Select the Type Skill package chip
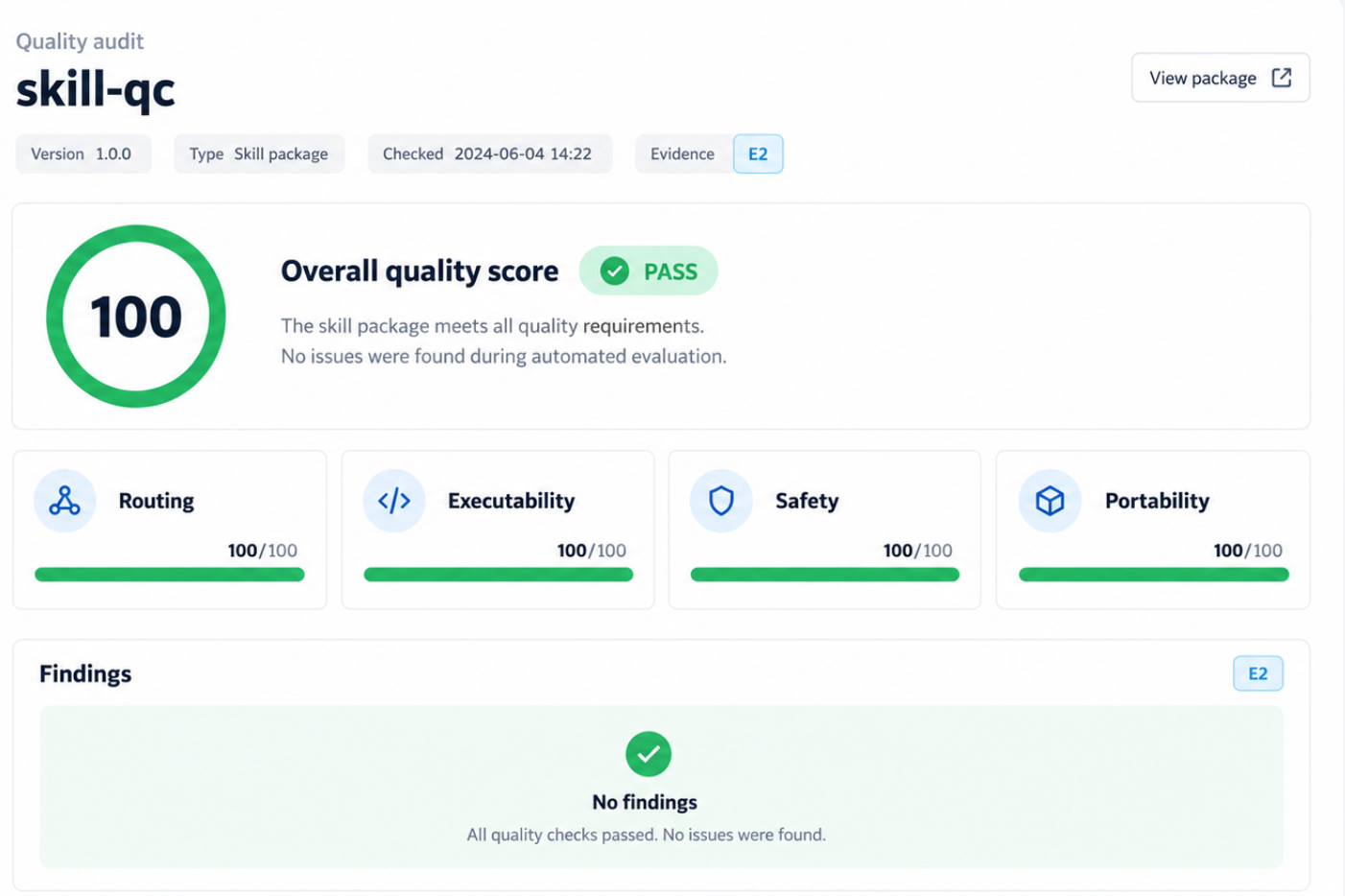The width and height of the screenshot is (1345, 896). coord(259,153)
